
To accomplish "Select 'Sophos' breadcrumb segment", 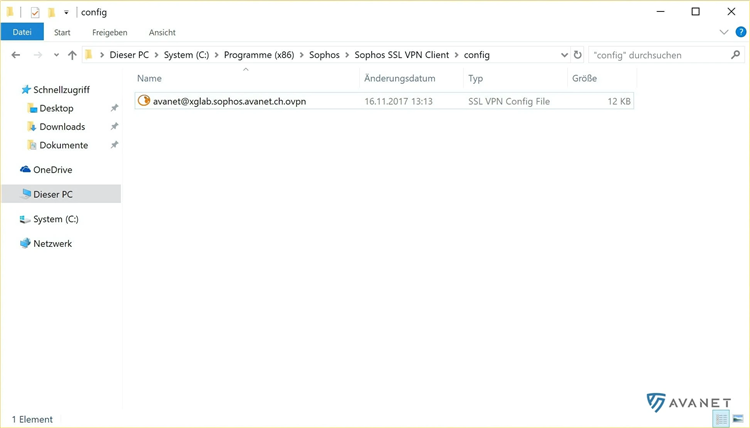I will coord(324,55).
